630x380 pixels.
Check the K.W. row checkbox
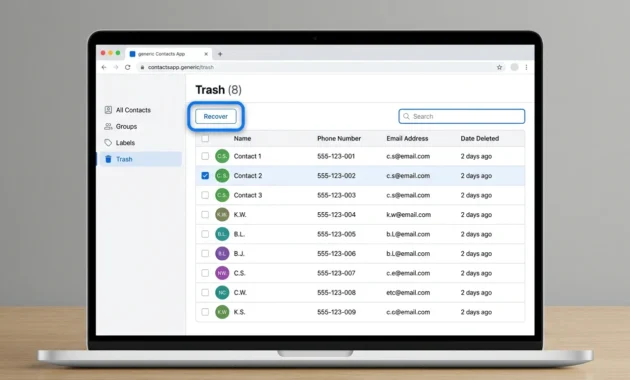(x=205, y=215)
